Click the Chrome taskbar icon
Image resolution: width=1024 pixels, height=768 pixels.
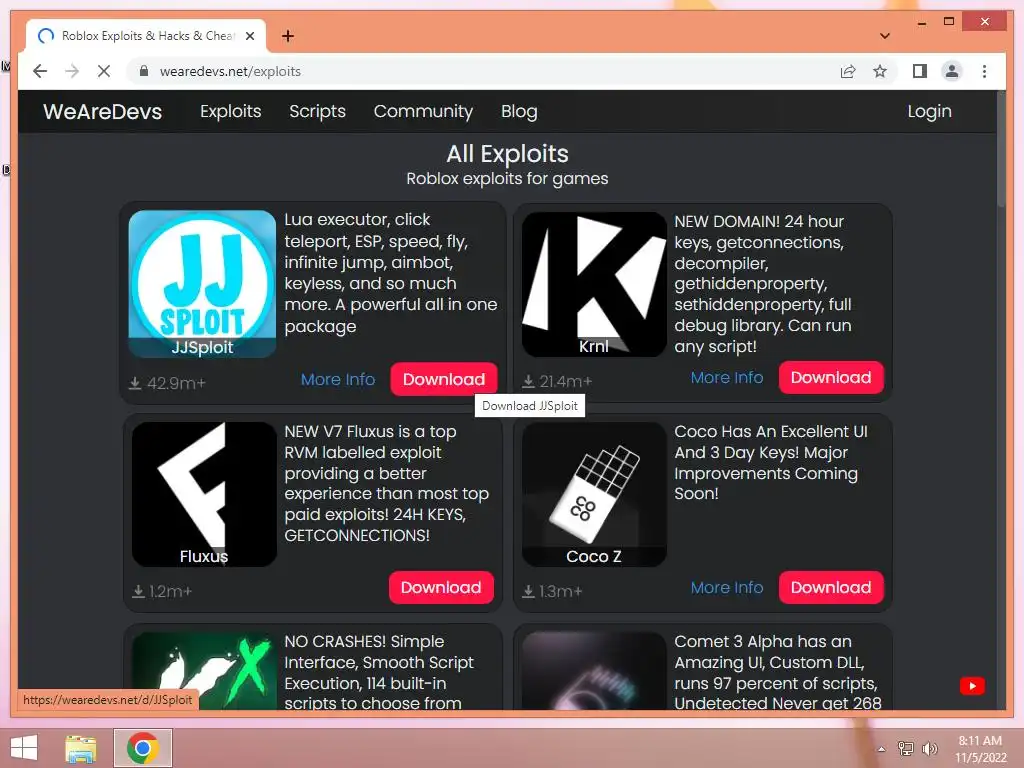point(143,748)
